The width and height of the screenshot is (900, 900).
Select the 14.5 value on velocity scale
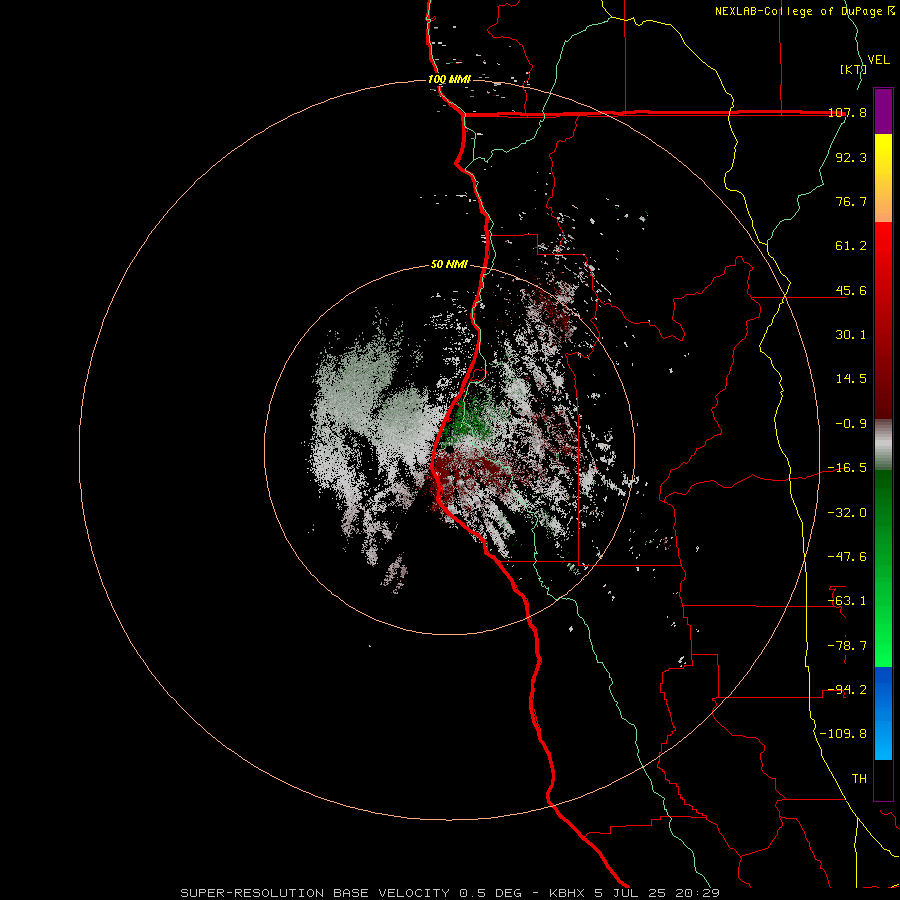pyautogui.click(x=851, y=379)
